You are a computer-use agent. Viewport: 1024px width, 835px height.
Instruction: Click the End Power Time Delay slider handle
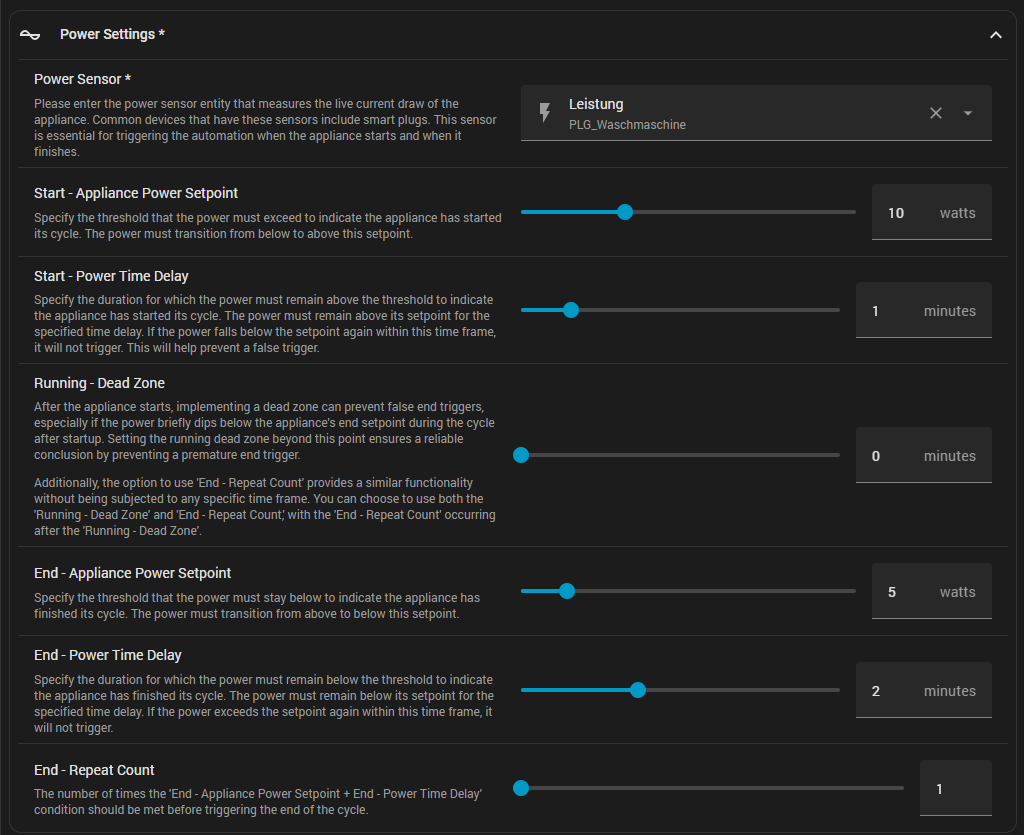pyautogui.click(x=638, y=690)
